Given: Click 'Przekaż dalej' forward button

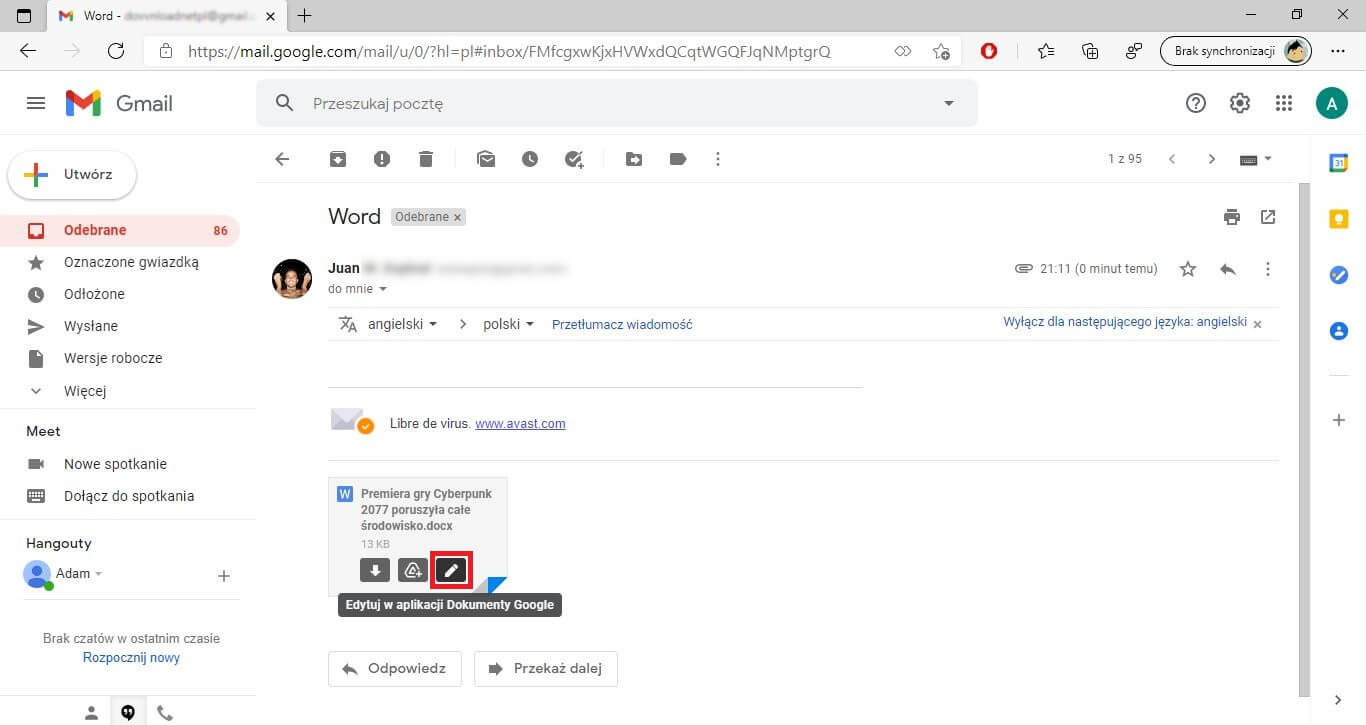Looking at the screenshot, I should [545, 669].
